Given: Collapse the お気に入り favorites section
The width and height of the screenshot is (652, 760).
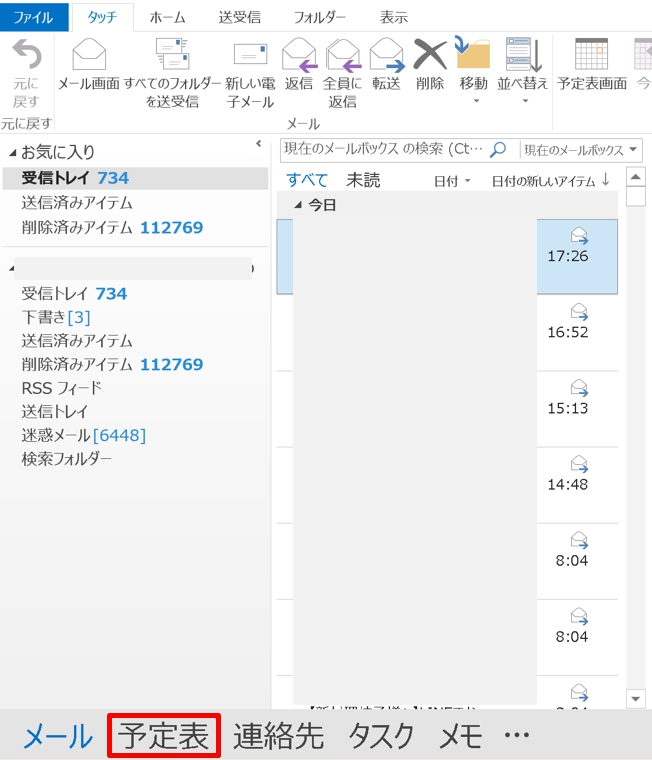Looking at the screenshot, I should (x=13, y=153).
